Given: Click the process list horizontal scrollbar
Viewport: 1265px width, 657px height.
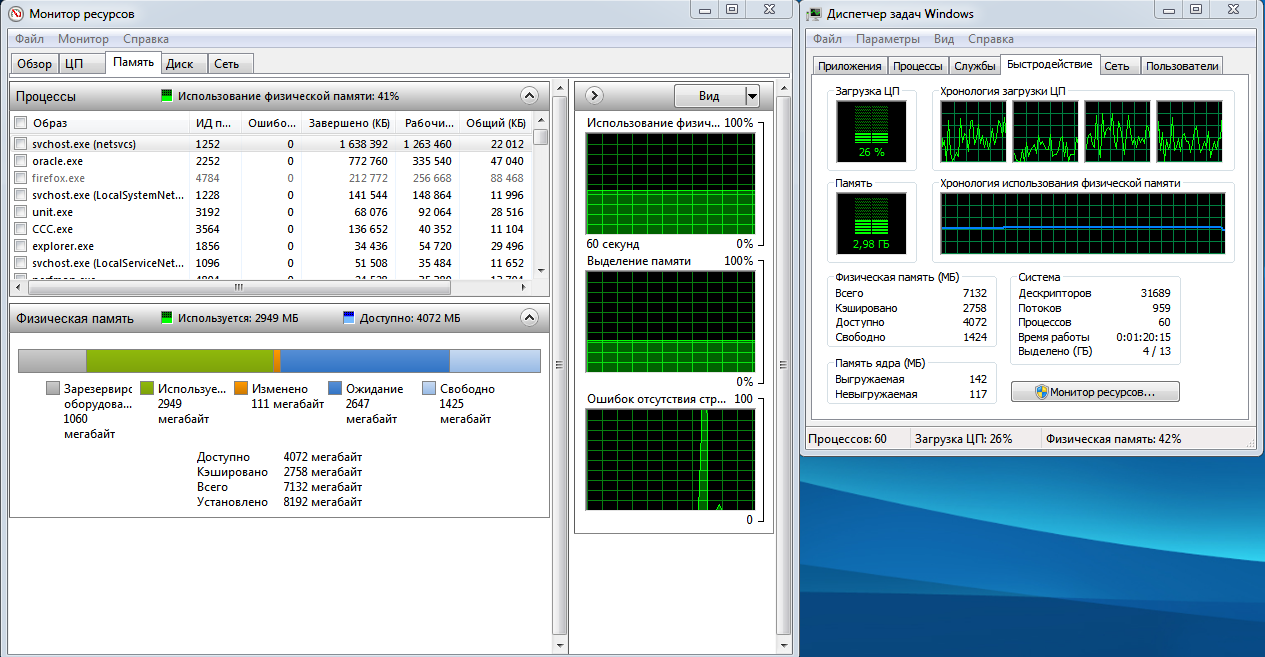Looking at the screenshot, I should [x=238, y=287].
